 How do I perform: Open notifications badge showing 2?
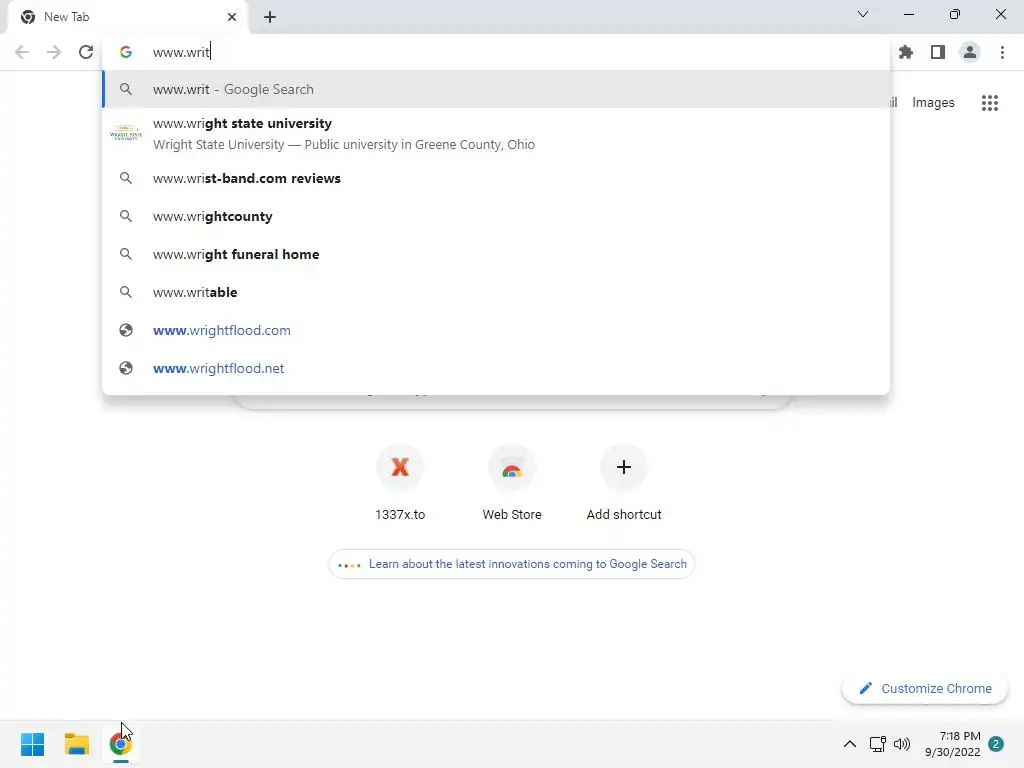(x=996, y=744)
